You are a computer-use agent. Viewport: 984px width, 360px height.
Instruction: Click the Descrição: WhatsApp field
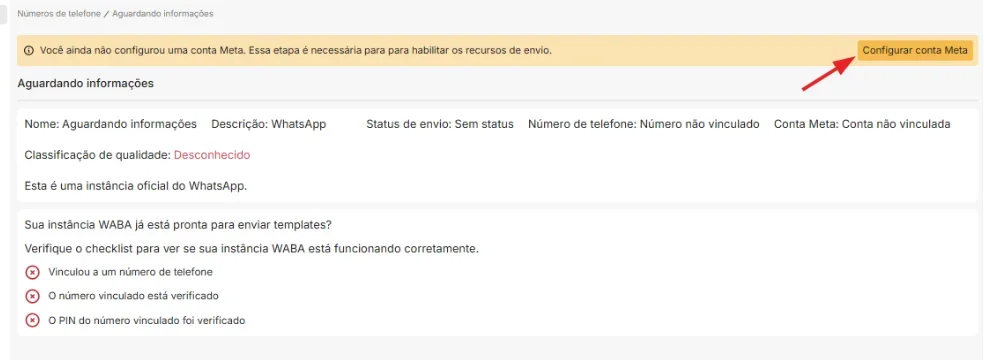tap(269, 124)
